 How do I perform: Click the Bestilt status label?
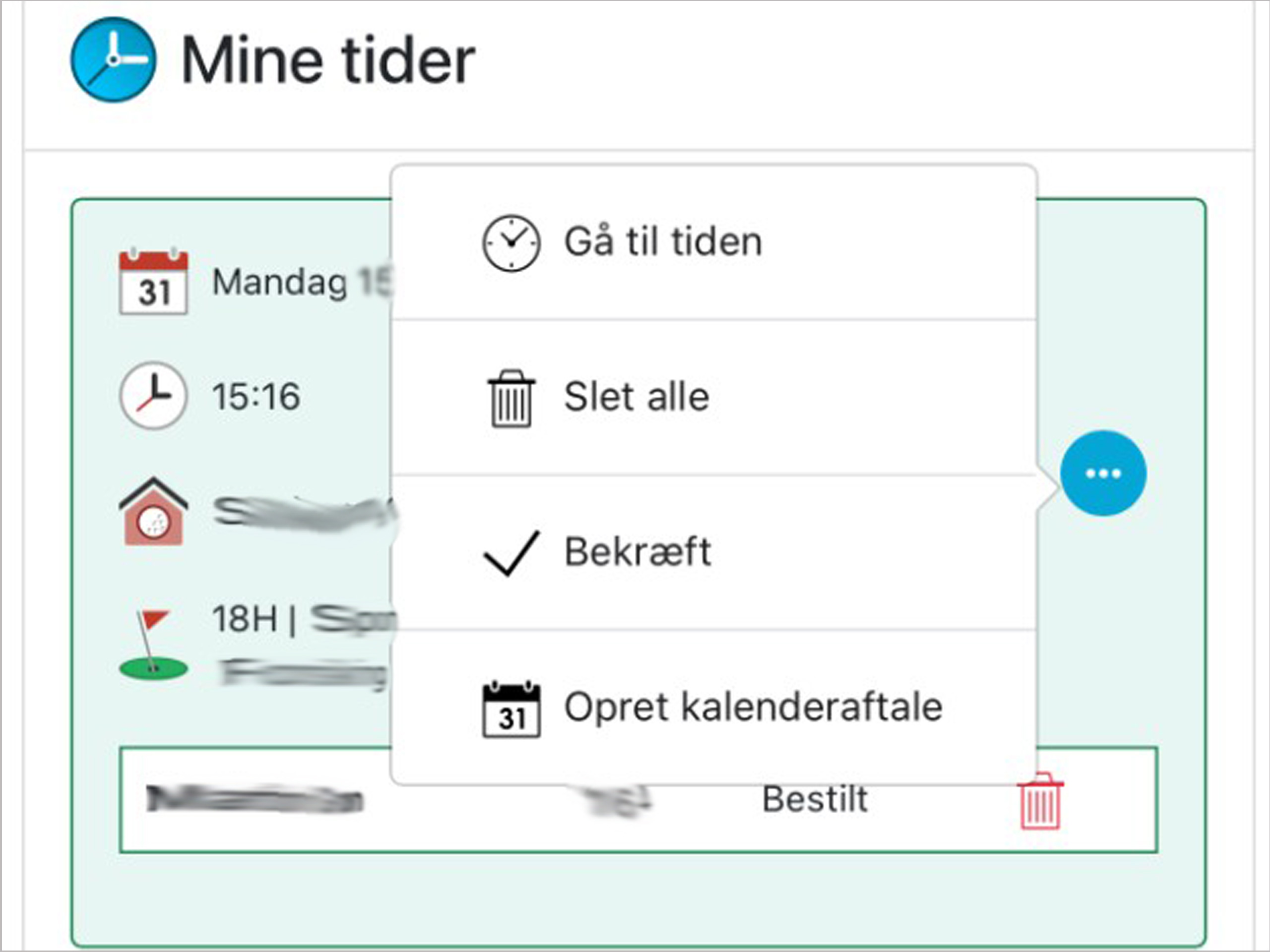(x=815, y=799)
